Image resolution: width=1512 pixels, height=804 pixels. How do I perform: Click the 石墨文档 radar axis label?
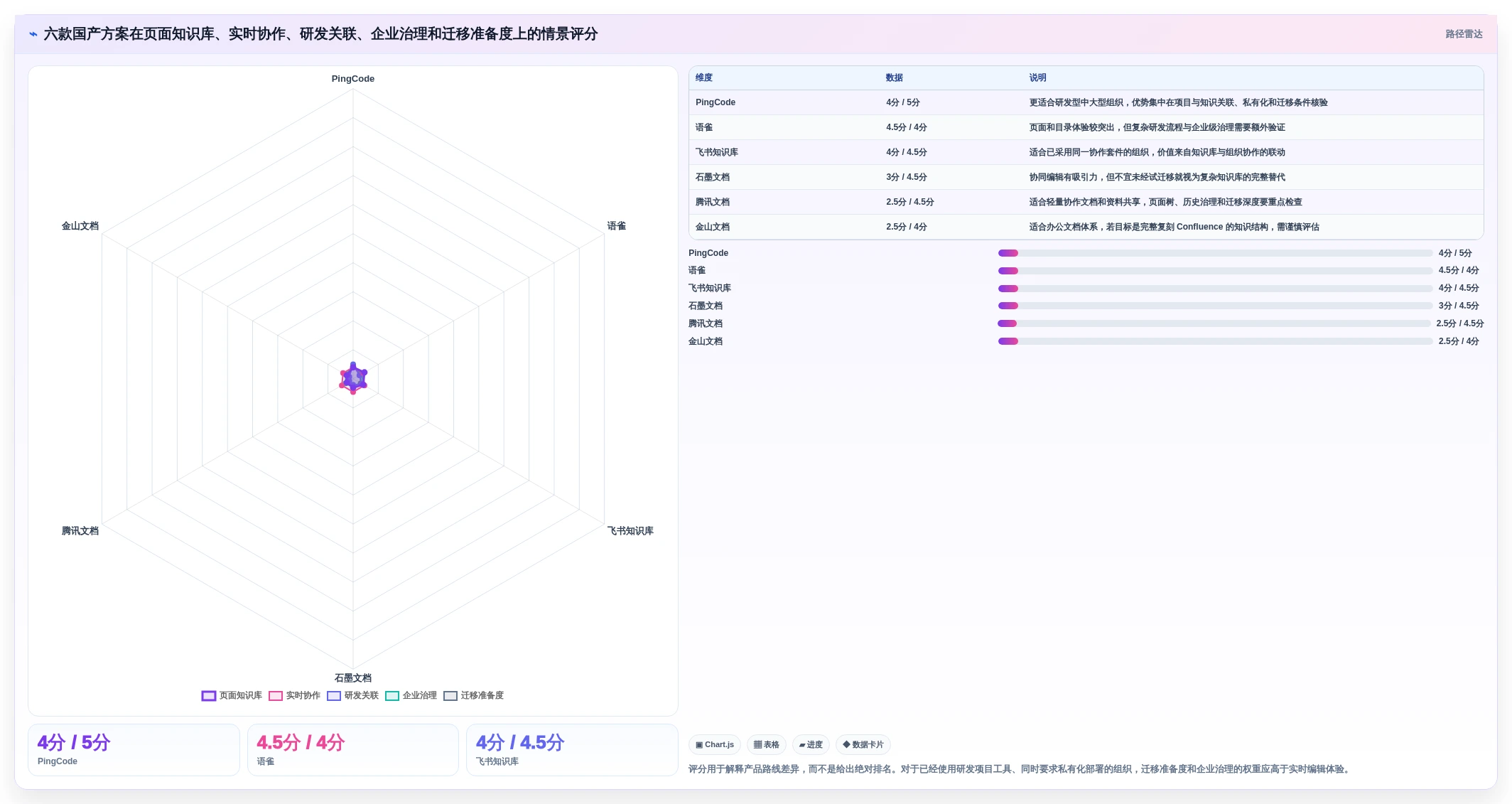[x=353, y=678]
